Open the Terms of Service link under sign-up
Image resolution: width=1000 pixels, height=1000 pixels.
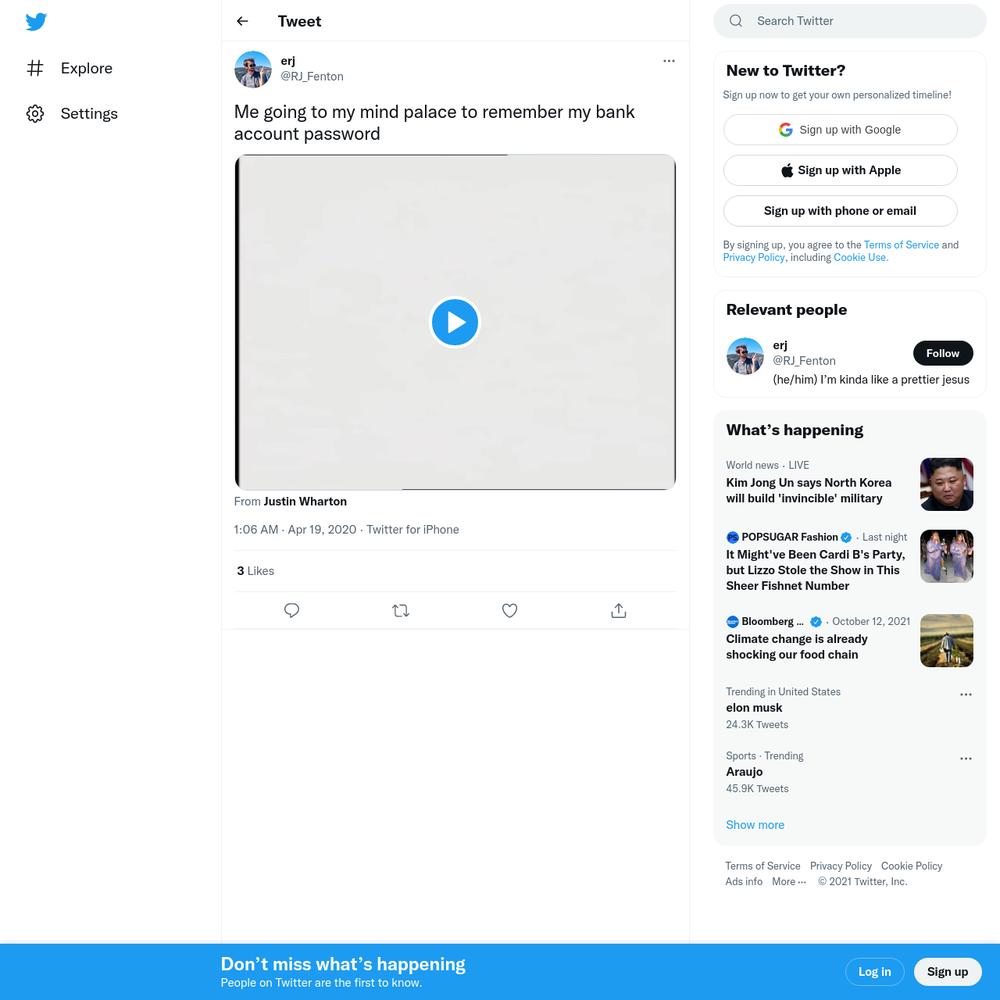click(x=901, y=245)
